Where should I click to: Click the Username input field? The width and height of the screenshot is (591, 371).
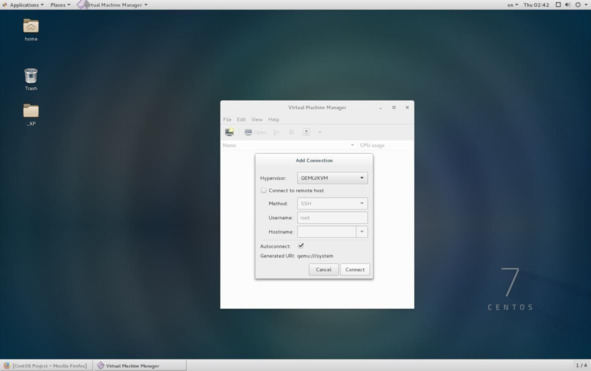[332, 218]
